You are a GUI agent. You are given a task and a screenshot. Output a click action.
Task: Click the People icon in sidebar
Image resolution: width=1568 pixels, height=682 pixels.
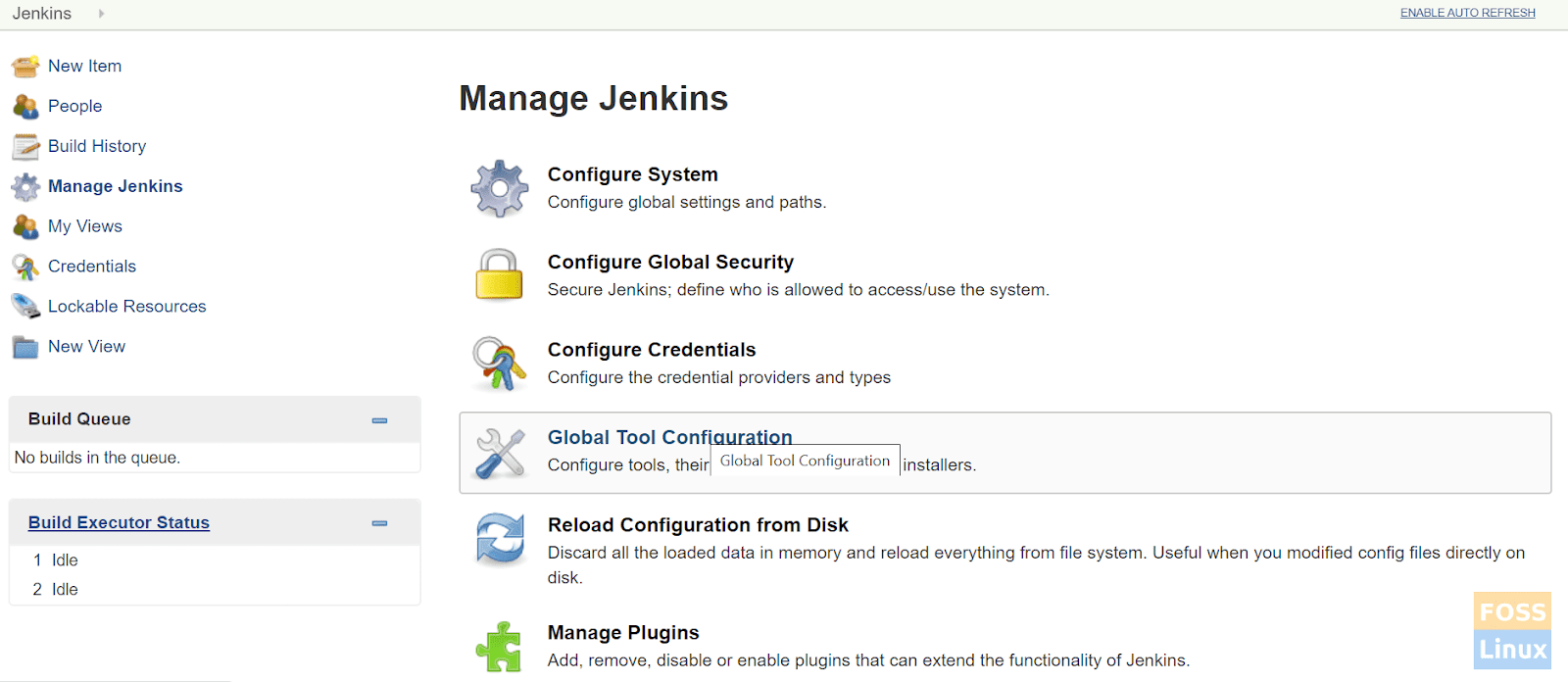pyautogui.click(x=25, y=107)
